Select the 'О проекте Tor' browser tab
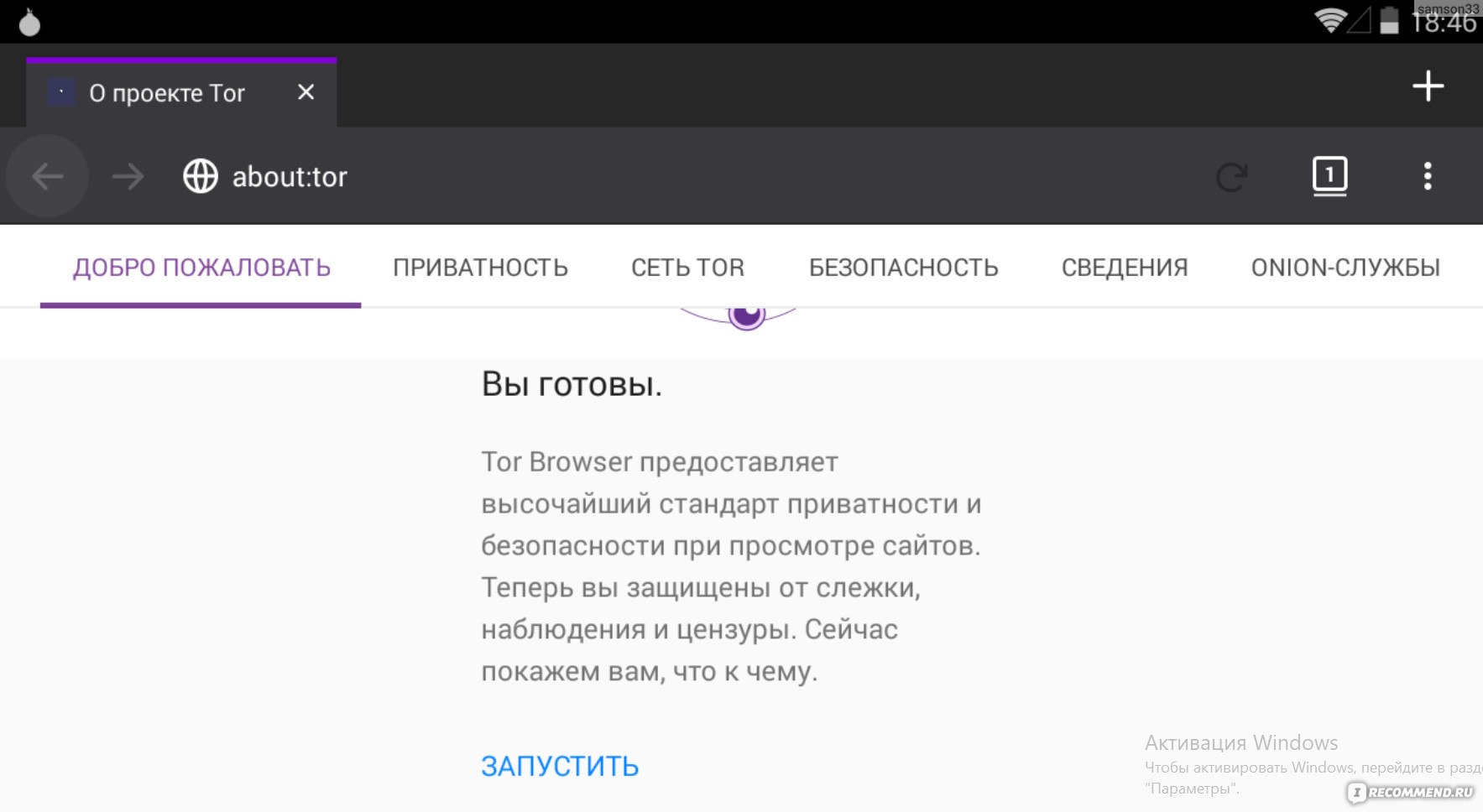The image size is (1483, 812). coord(166,93)
